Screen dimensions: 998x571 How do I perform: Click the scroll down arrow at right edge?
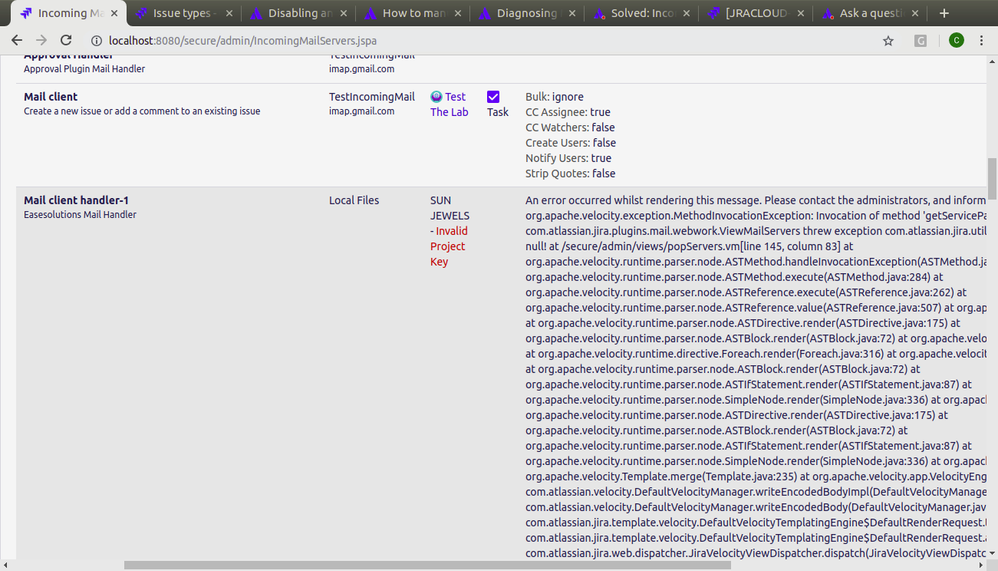coord(992,553)
